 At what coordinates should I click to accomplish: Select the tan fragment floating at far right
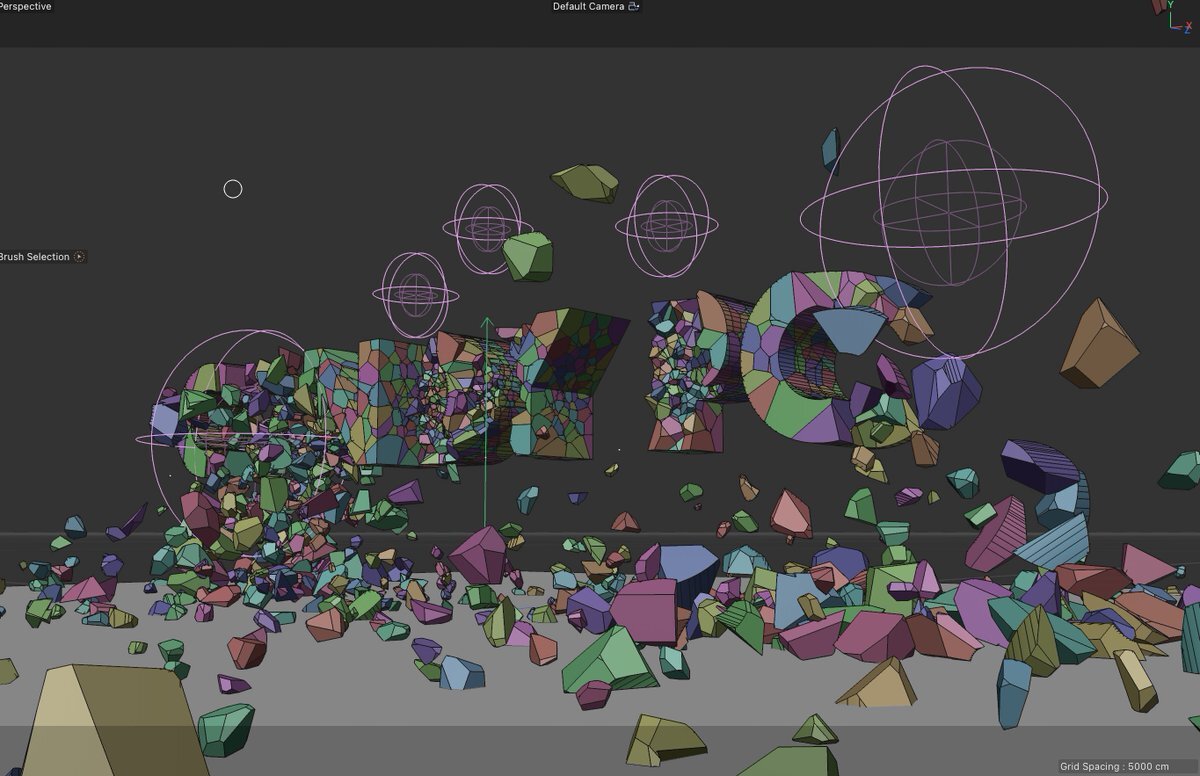(1098, 343)
